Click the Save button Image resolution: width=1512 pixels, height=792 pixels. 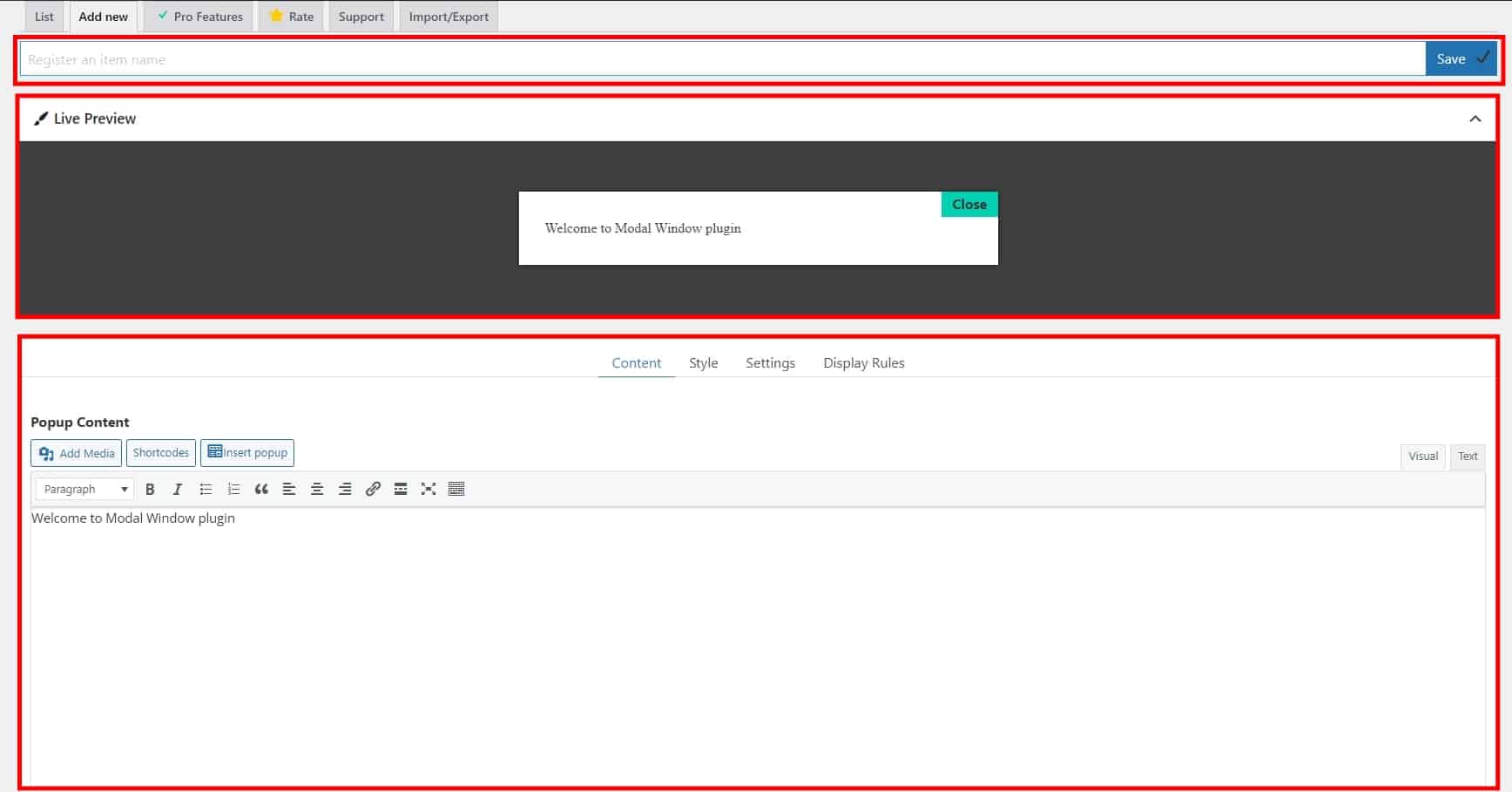pos(1461,58)
